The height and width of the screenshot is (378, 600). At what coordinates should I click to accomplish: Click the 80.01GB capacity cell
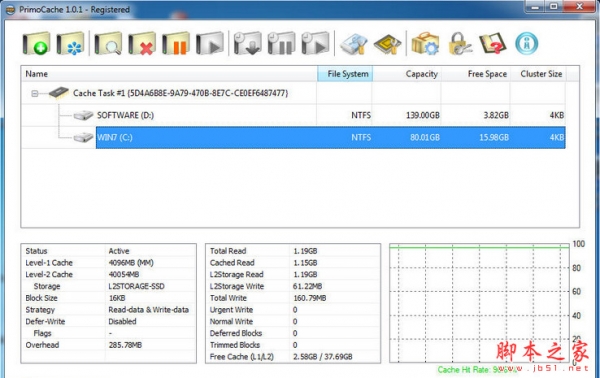coord(425,137)
